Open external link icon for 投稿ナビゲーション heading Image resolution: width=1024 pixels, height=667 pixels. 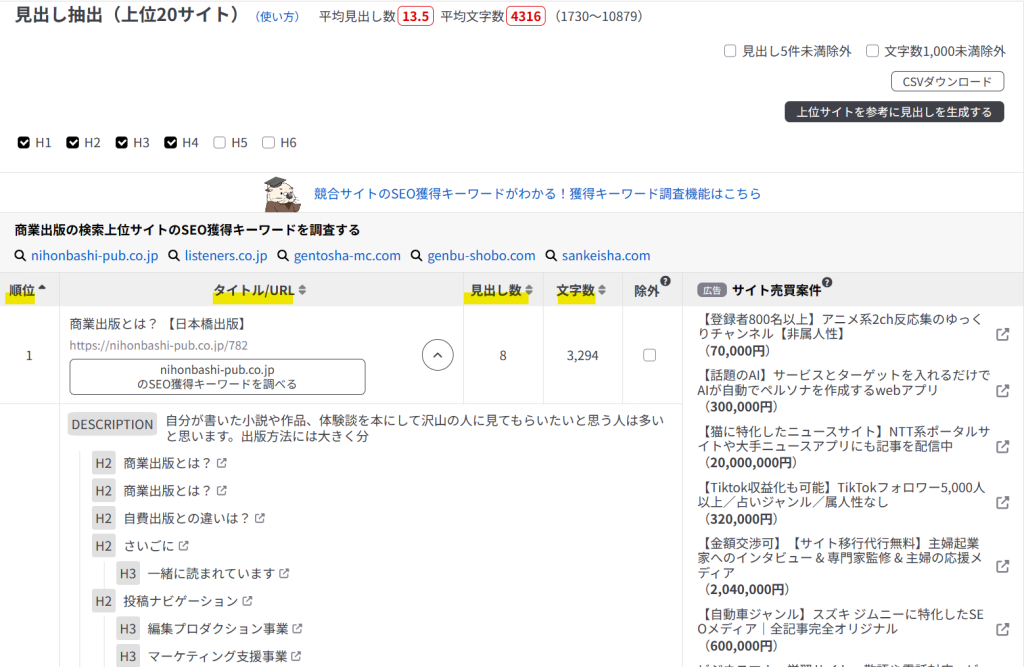247,601
